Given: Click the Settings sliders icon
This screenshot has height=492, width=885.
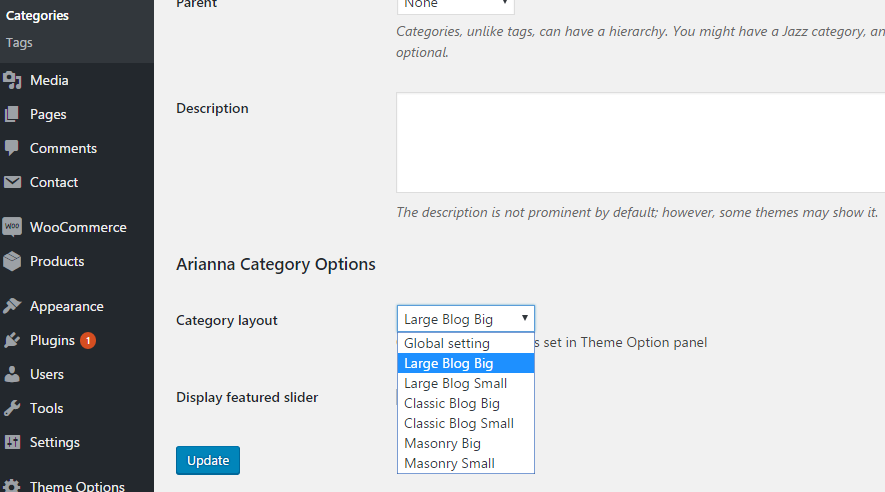Looking at the screenshot, I should 12,442.
